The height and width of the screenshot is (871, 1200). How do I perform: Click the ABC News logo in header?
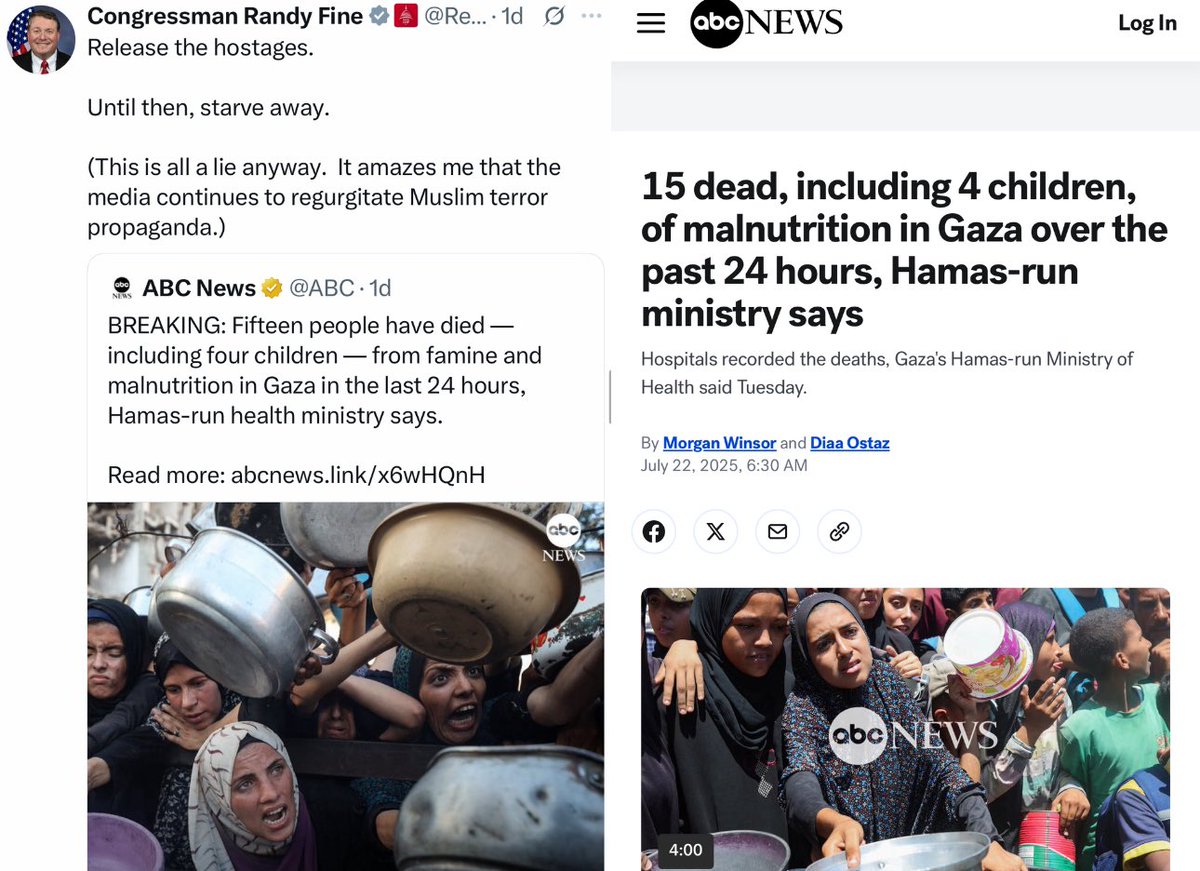click(x=766, y=23)
